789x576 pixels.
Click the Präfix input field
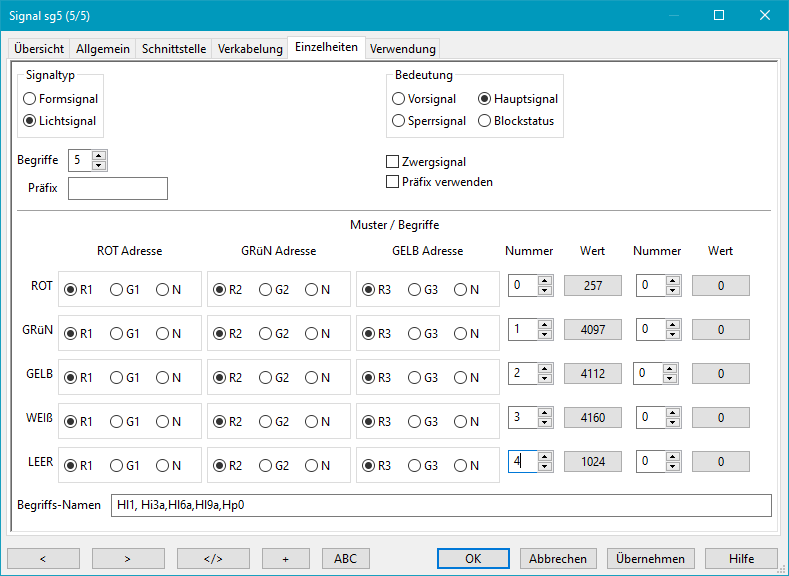pyautogui.click(x=117, y=189)
